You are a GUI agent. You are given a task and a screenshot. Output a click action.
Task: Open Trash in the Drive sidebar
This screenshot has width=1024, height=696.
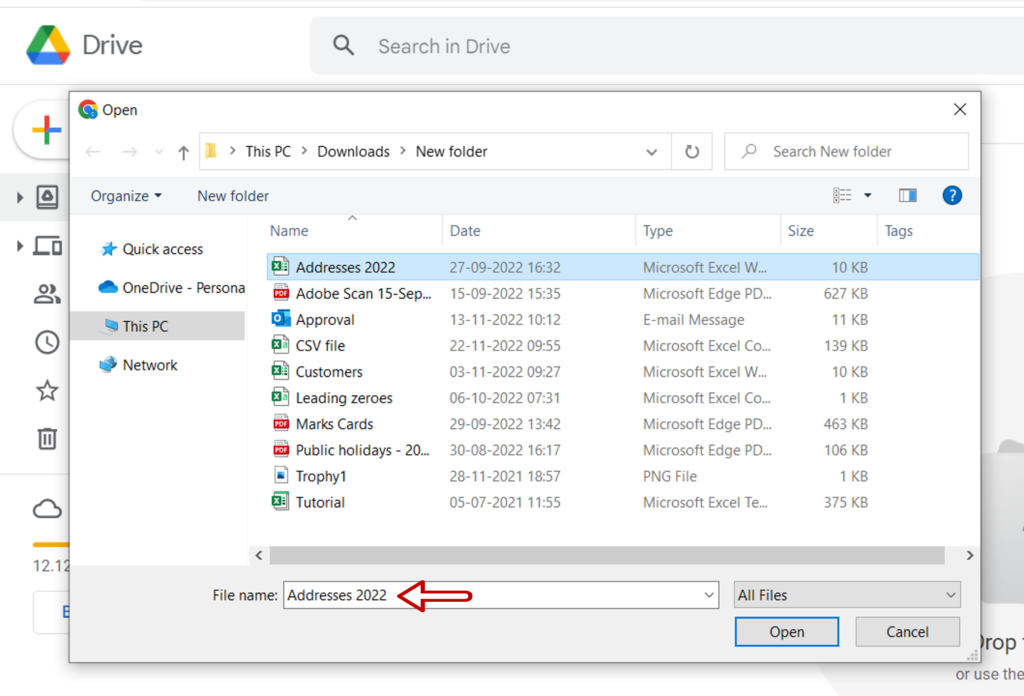click(47, 438)
